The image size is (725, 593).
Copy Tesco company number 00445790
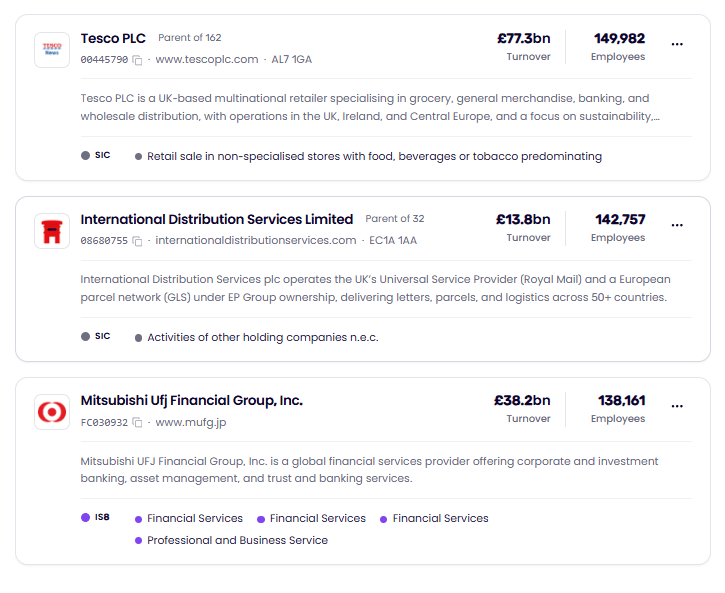[137, 60]
